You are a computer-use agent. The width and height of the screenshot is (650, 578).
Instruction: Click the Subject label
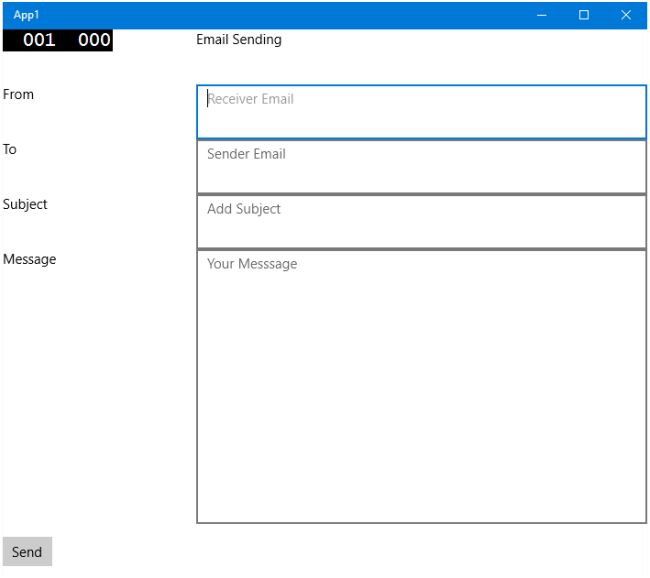(25, 204)
